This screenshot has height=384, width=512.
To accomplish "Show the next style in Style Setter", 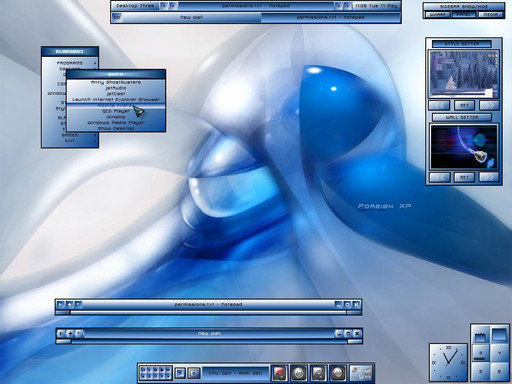I will click(489, 105).
